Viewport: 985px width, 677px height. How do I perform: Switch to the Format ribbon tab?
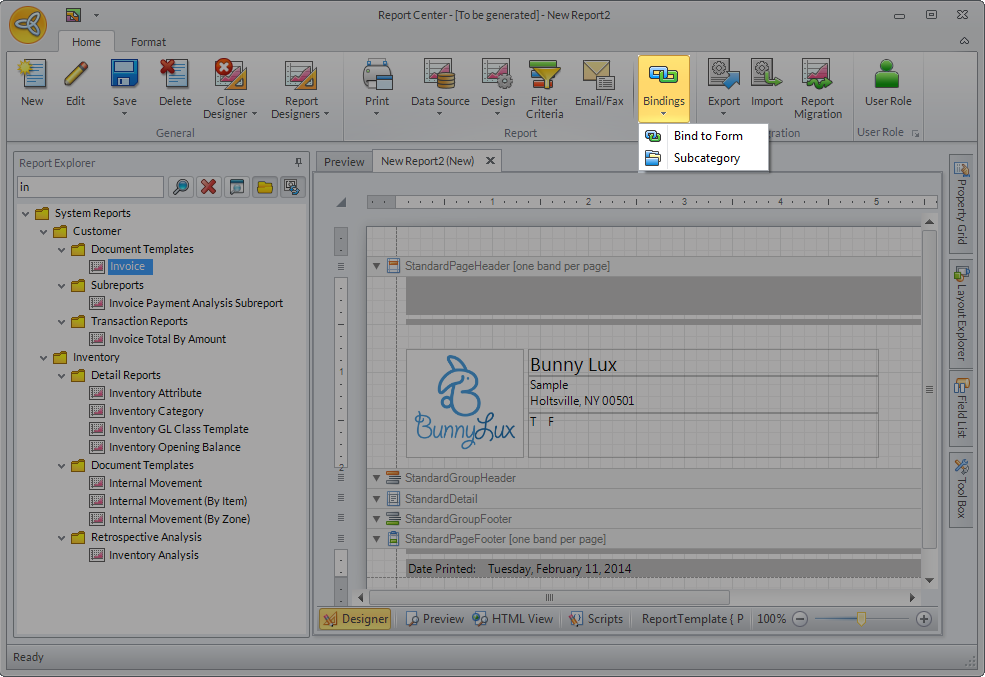point(149,42)
